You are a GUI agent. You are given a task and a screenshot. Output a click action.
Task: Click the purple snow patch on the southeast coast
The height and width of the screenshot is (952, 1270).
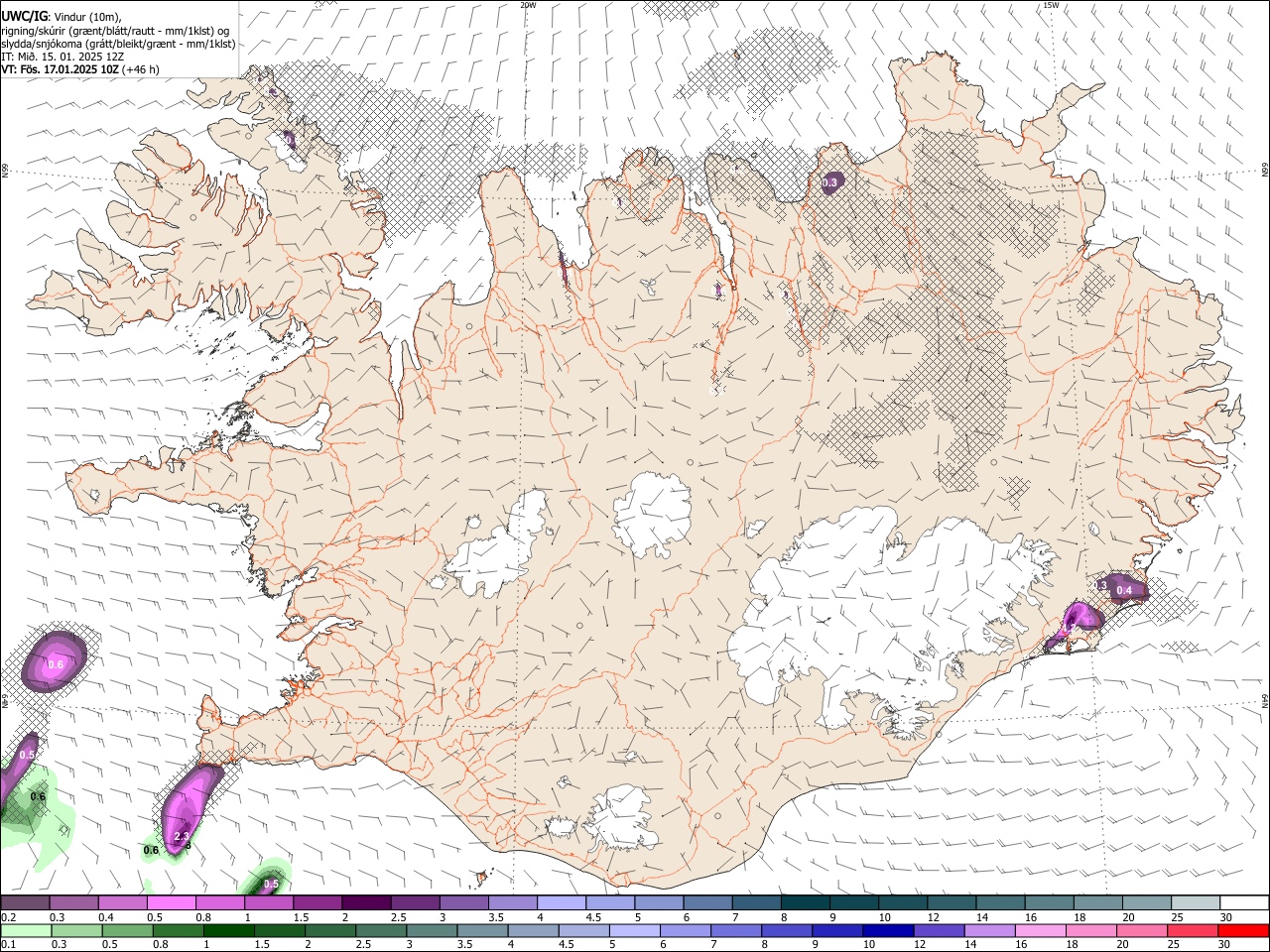pyautogui.click(x=1077, y=623)
